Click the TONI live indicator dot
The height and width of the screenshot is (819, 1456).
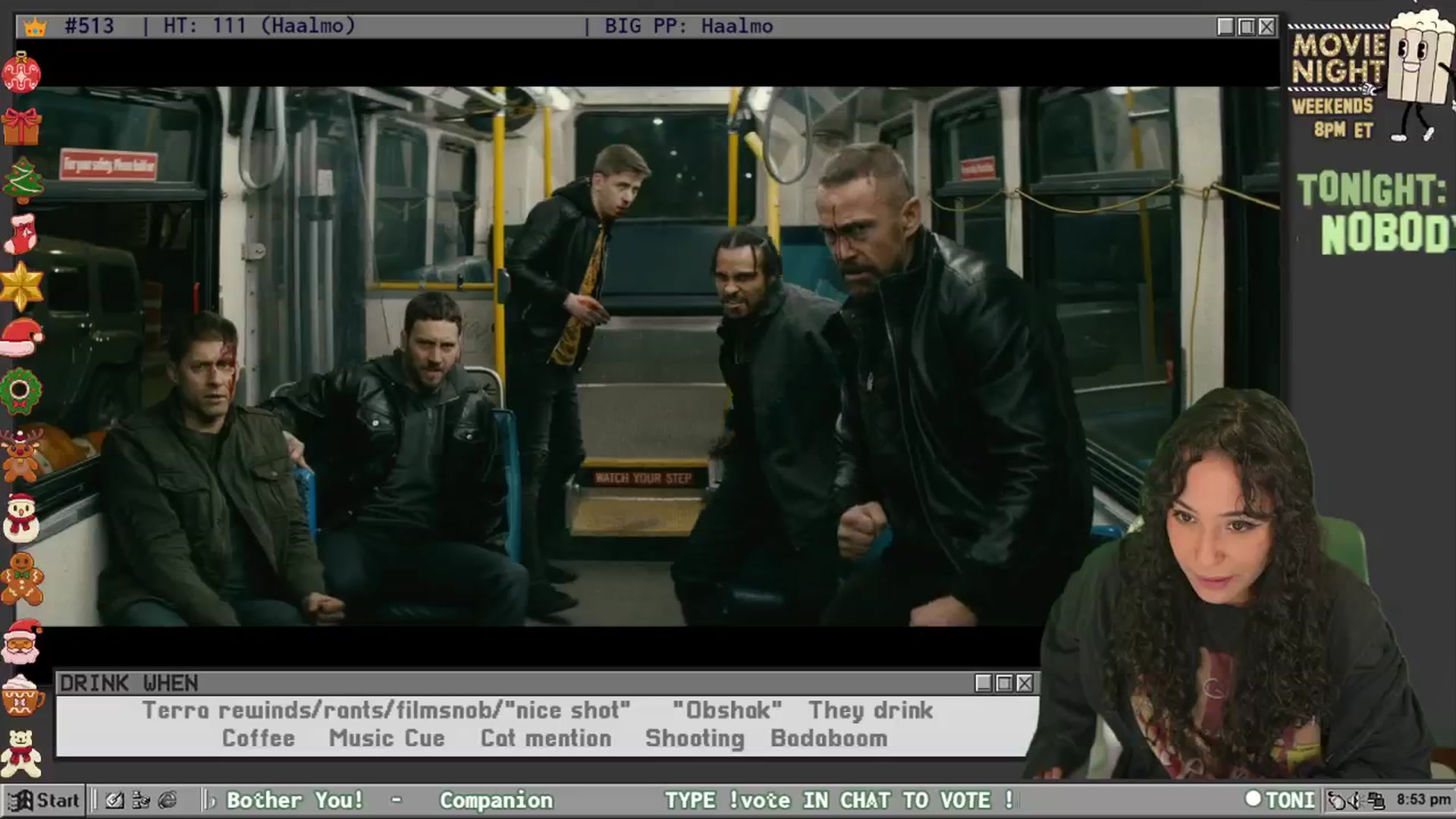1253,799
